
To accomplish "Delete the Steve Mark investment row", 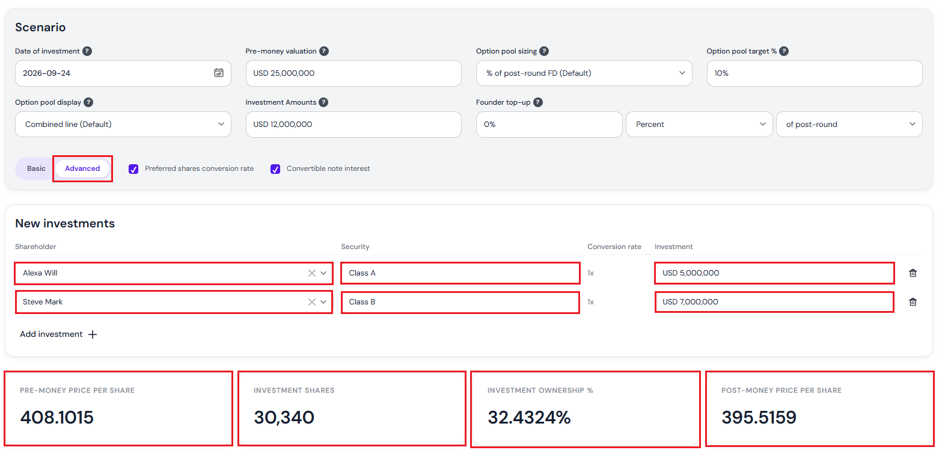I will (913, 302).
